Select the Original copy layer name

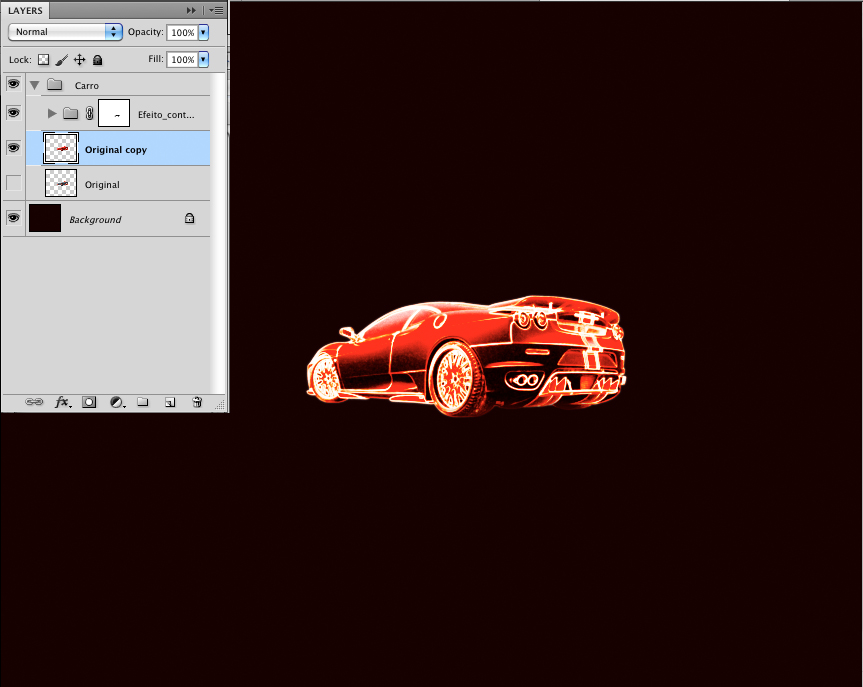pyautogui.click(x=116, y=150)
